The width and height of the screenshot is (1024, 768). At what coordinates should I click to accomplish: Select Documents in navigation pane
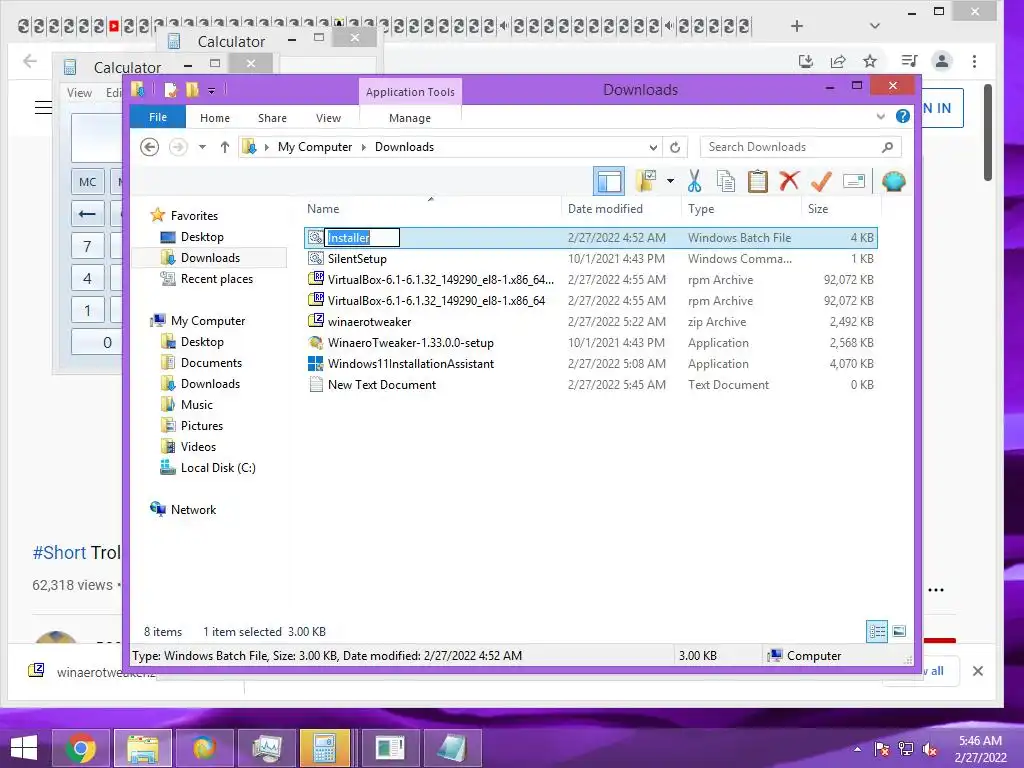(x=211, y=362)
